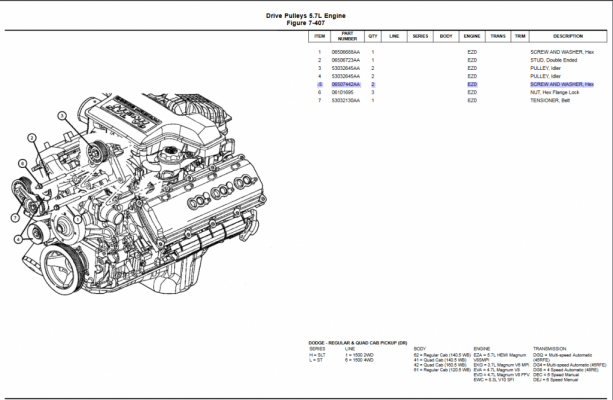
Task: Click legend entry '6 = 1500 4WD'
Action: click(359, 360)
